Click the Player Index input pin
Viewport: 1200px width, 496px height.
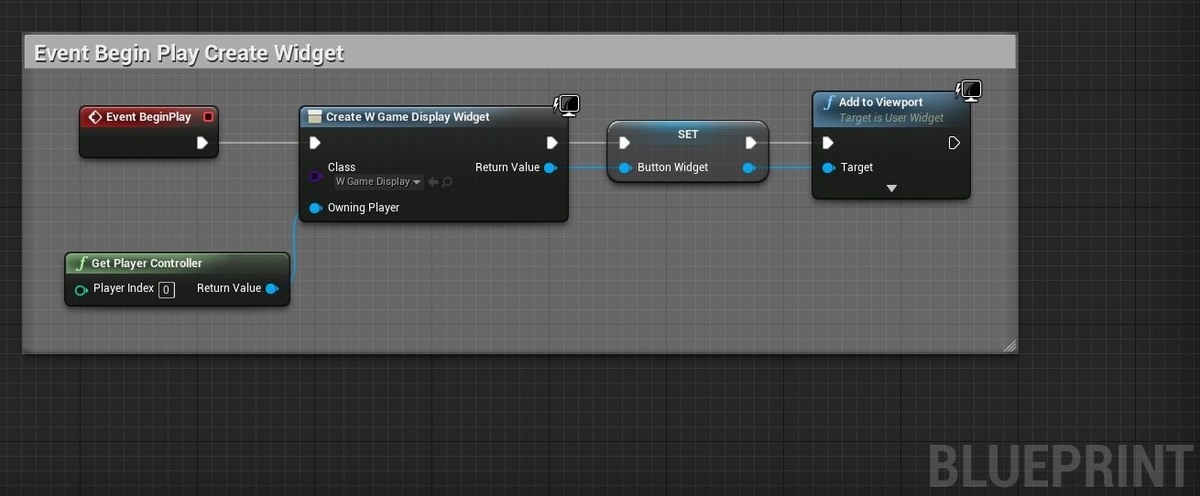tap(81, 290)
